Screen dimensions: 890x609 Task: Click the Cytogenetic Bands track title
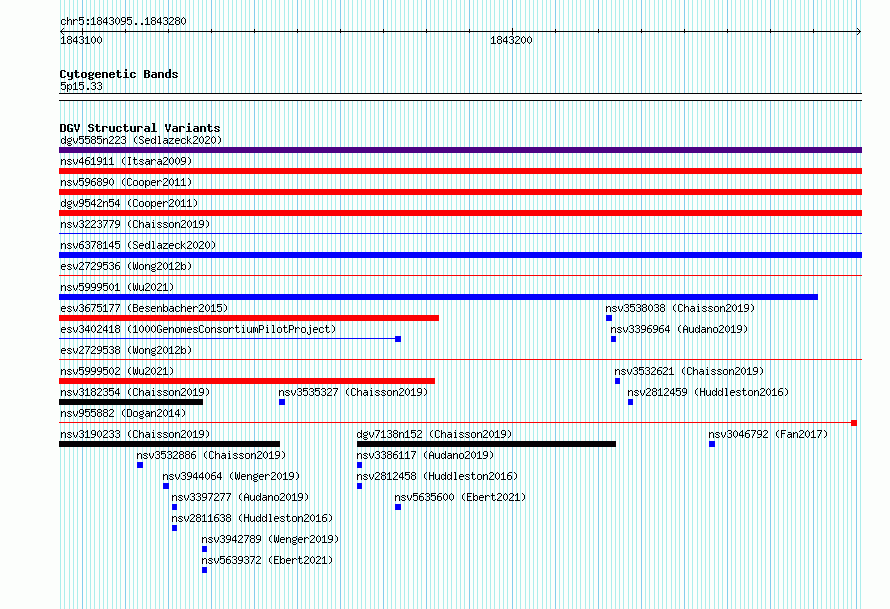click(119, 74)
